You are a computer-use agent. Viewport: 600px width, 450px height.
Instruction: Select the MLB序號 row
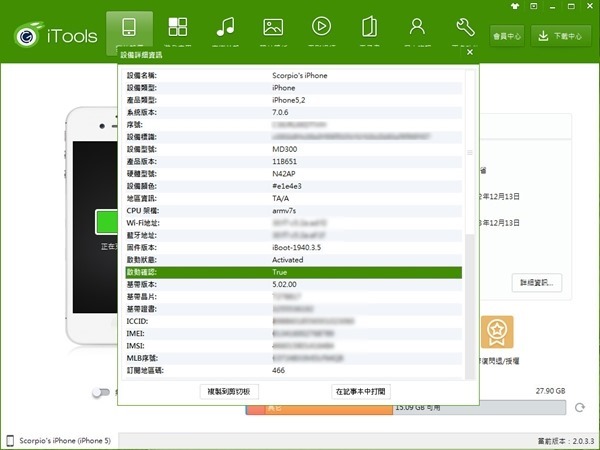click(x=293, y=358)
